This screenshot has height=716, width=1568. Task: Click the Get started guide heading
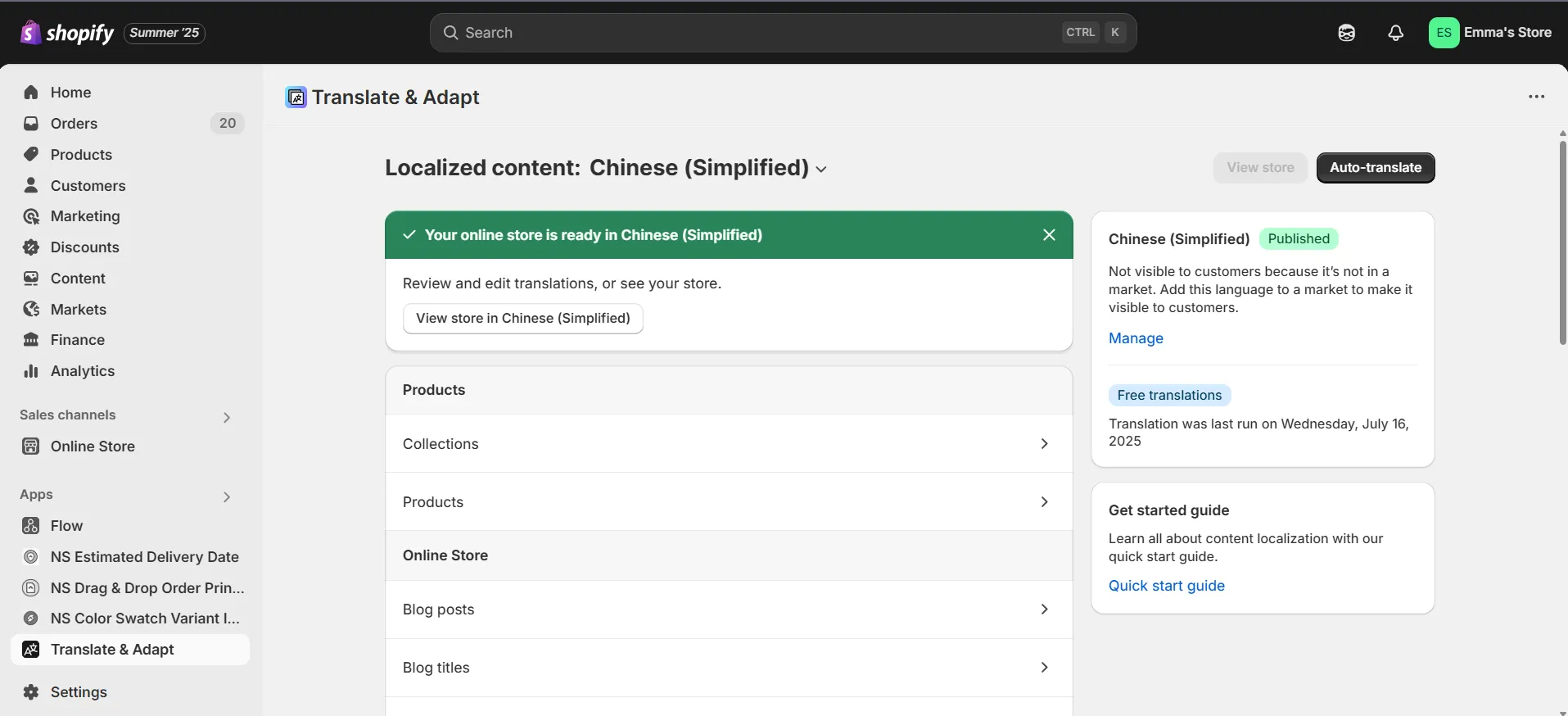point(1169,510)
